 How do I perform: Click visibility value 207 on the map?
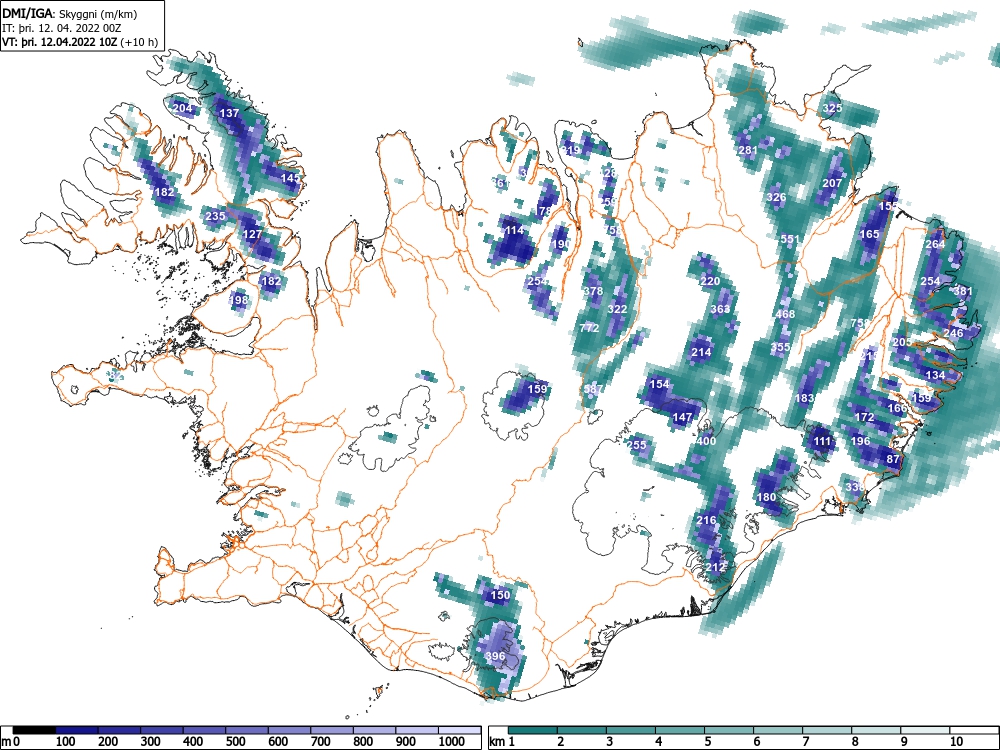(832, 183)
